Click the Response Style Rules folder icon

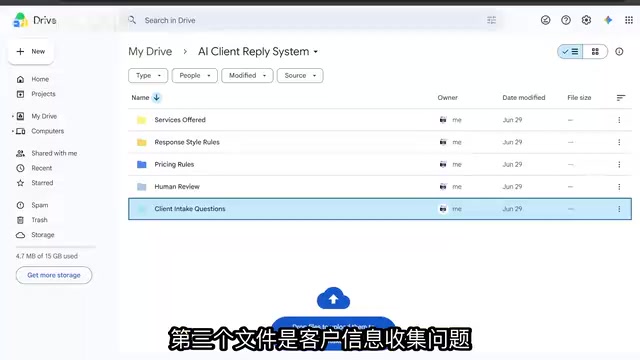pyautogui.click(x=142, y=142)
